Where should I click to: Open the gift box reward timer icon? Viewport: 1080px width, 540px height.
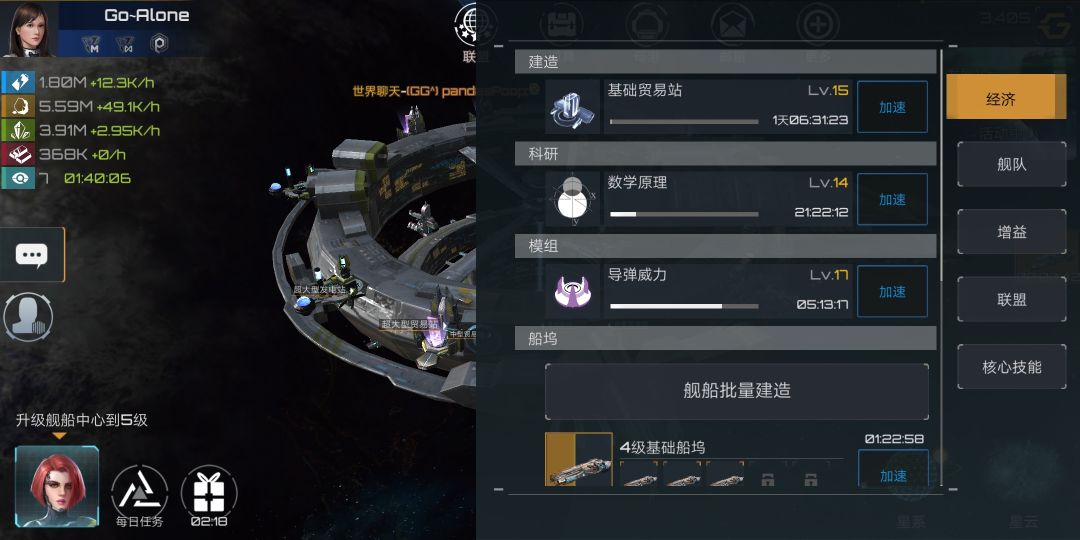(x=209, y=496)
